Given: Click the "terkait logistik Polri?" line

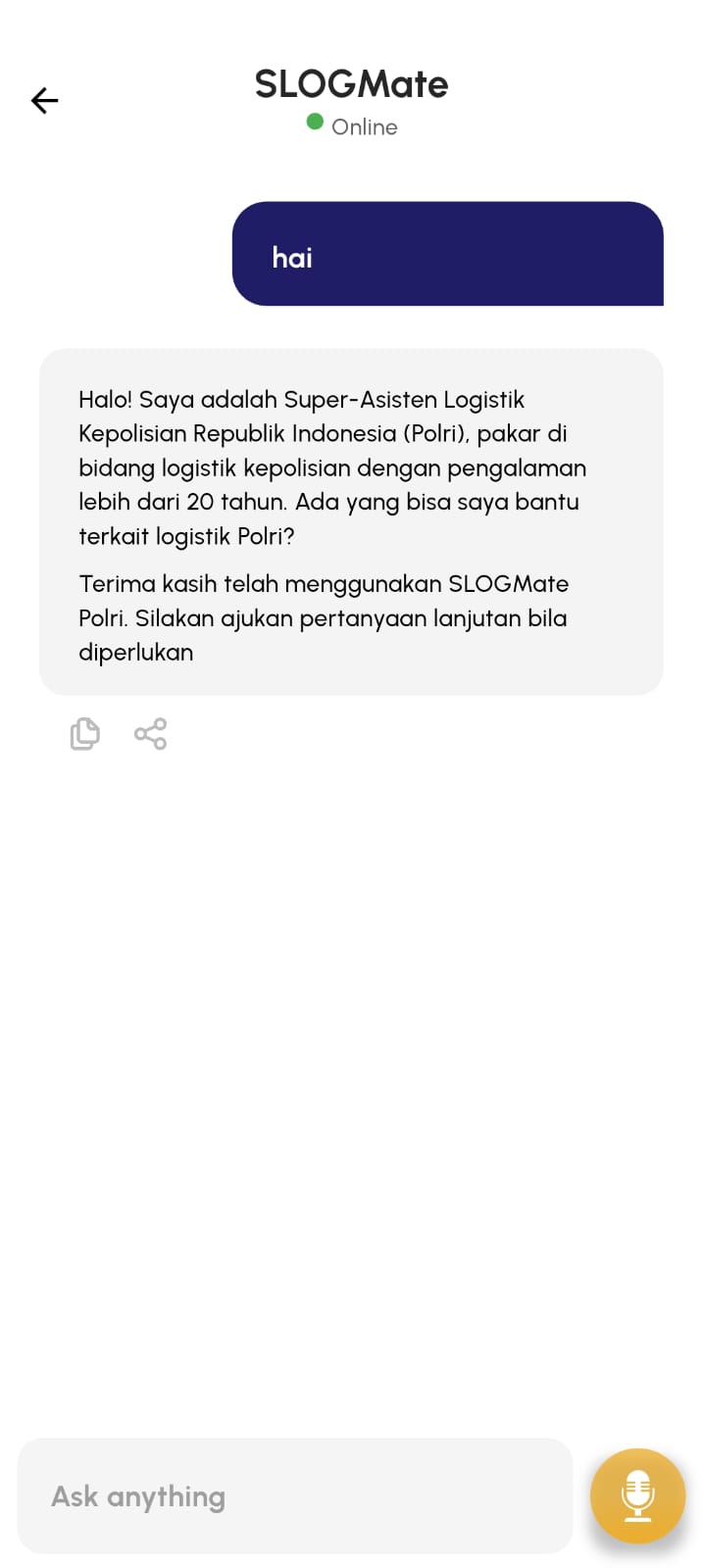Looking at the screenshot, I should (x=186, y=536).
